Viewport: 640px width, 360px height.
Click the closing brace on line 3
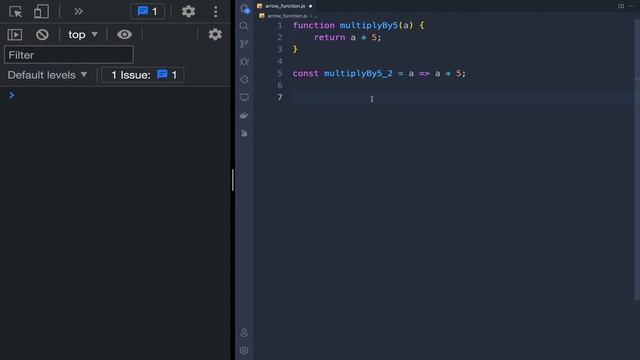(295, 49)
